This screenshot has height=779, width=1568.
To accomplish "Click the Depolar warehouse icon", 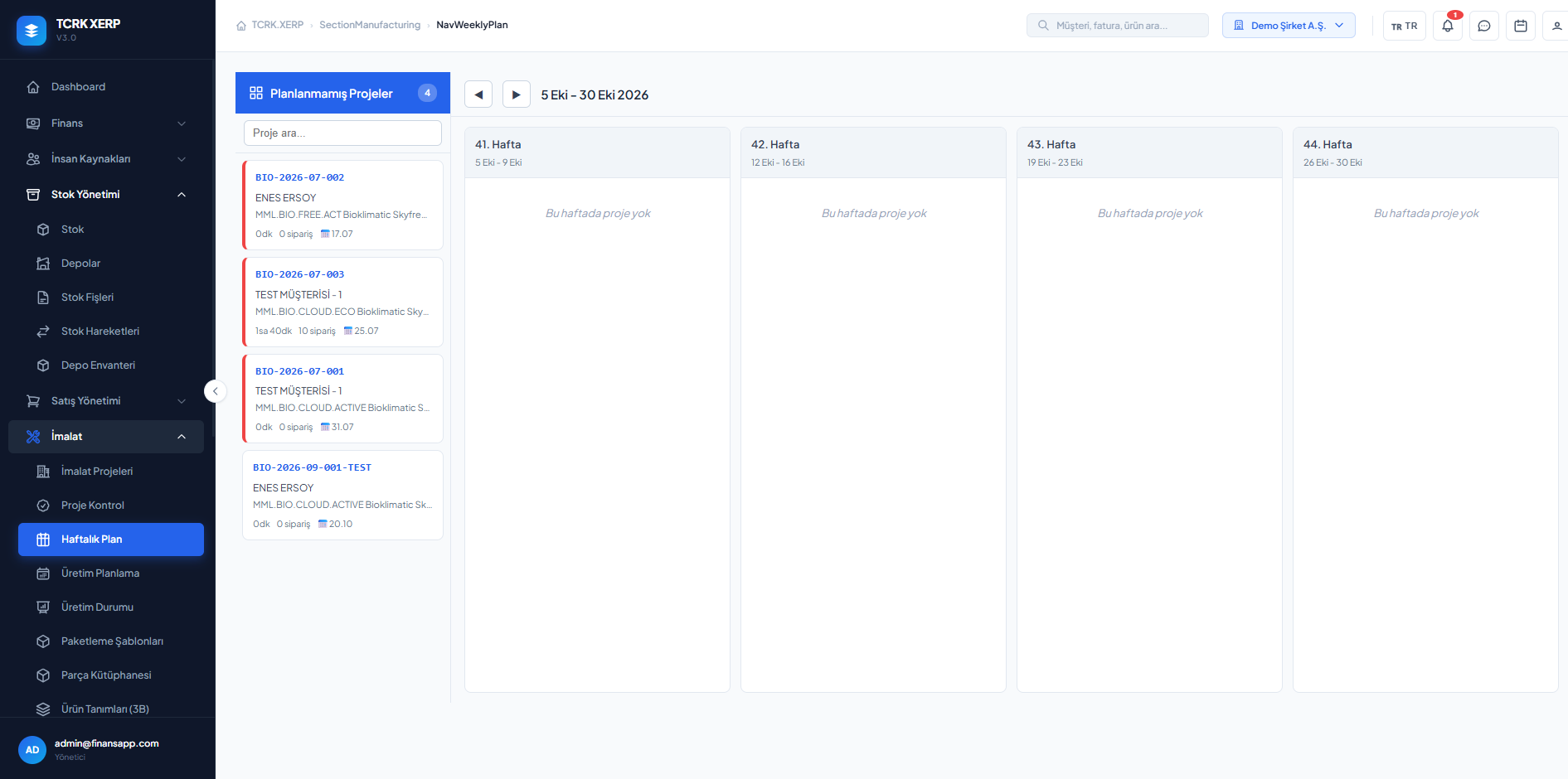I will tap(43, 264).
